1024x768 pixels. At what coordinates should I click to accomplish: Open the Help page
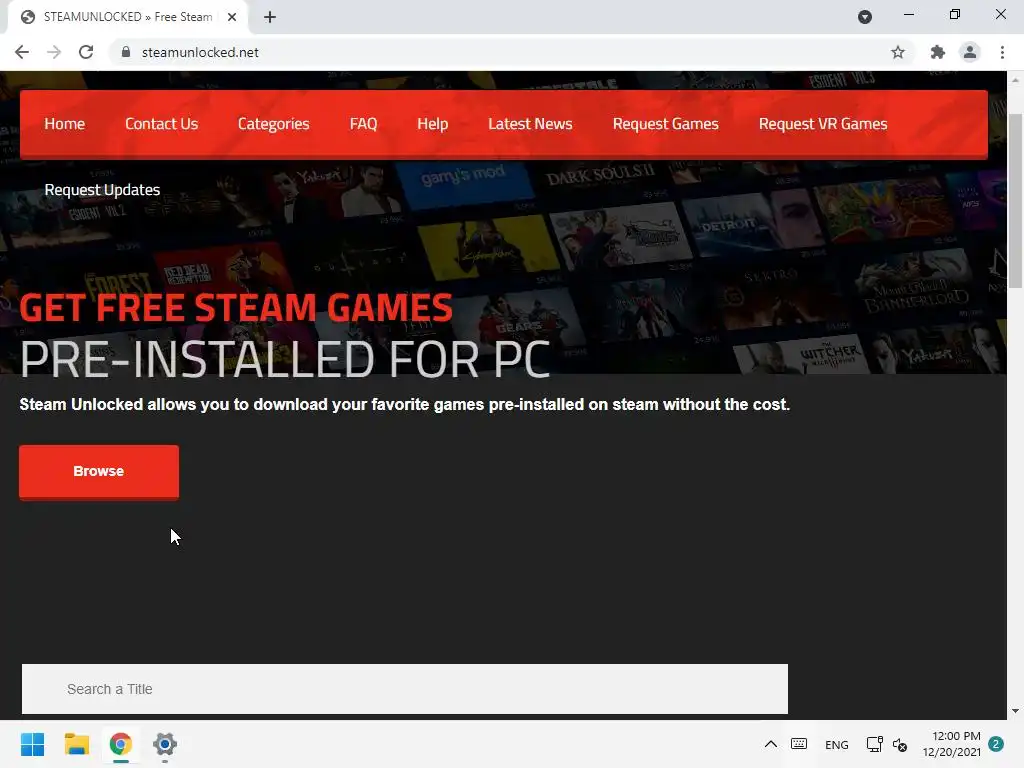point(432,124)
